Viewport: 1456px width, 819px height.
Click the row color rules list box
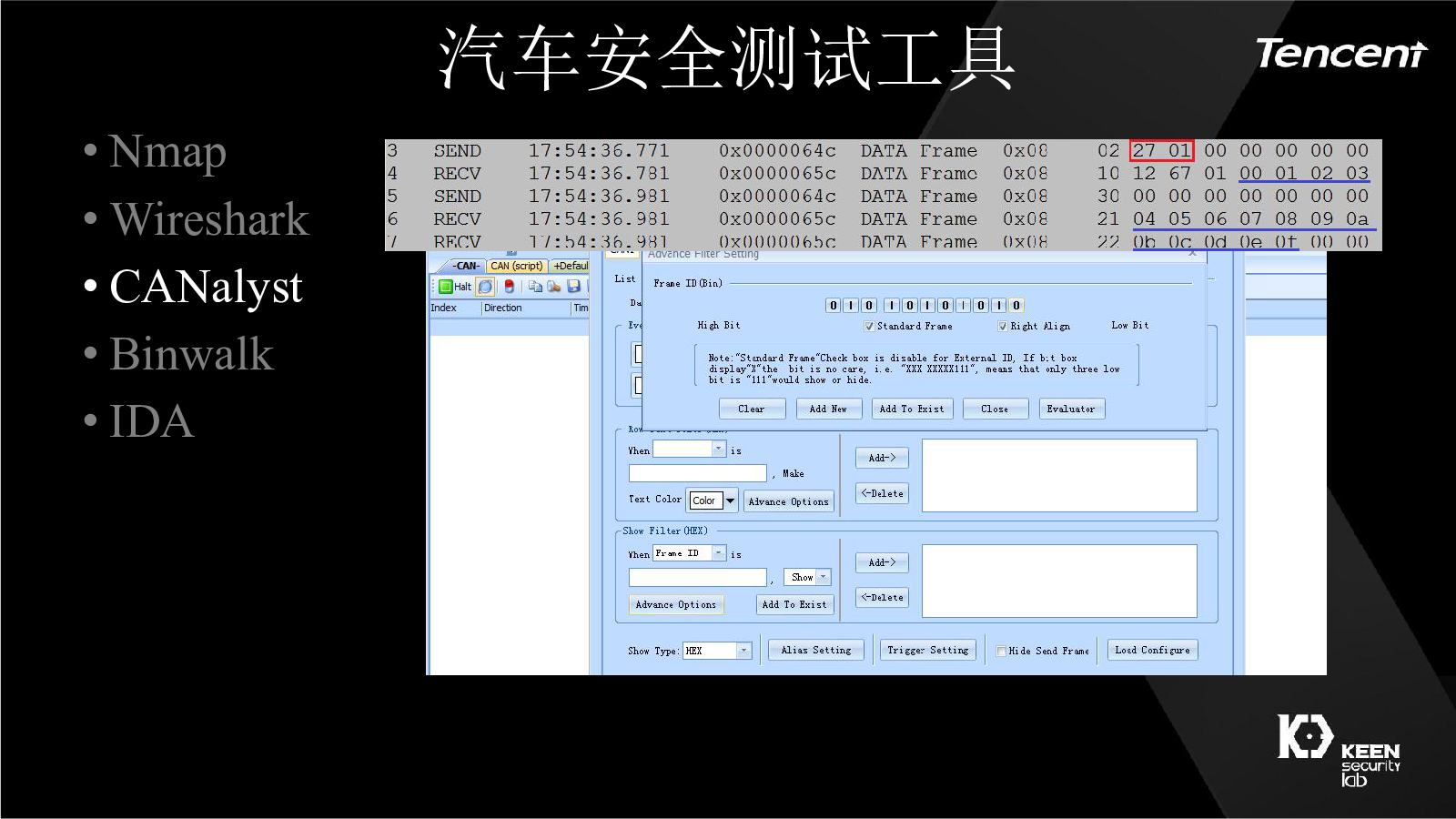[x=1059, y=475]
